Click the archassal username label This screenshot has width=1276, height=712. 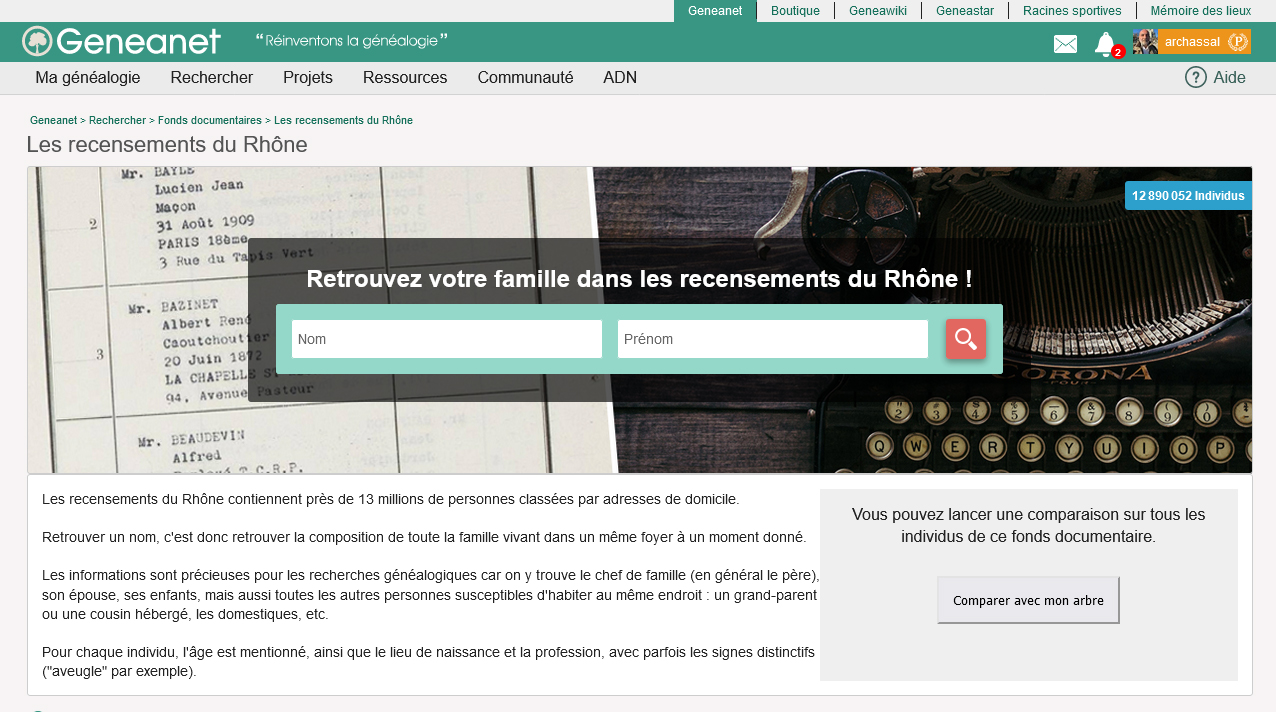point(1192,42)
